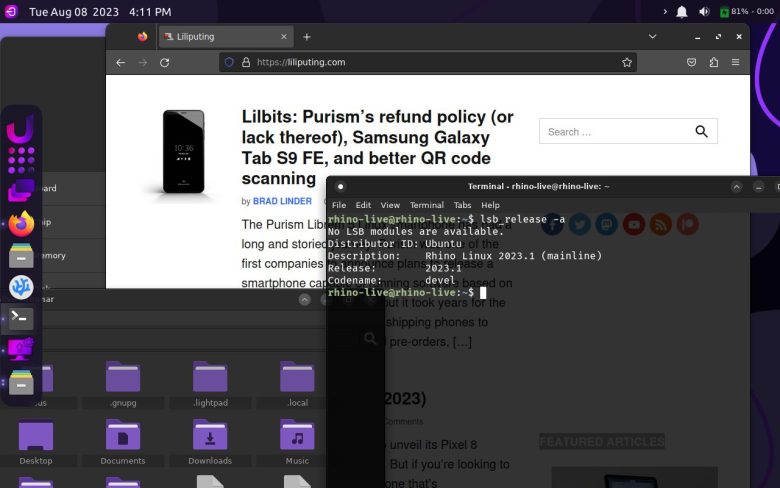Open Terminal Help menu
Viewport: 780px width, 488px height.
coord(490,205)
